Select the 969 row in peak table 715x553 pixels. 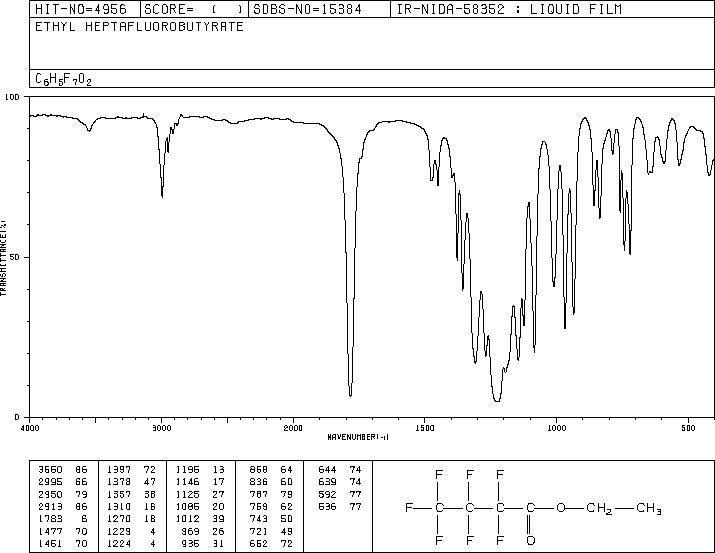pos(200,531)
